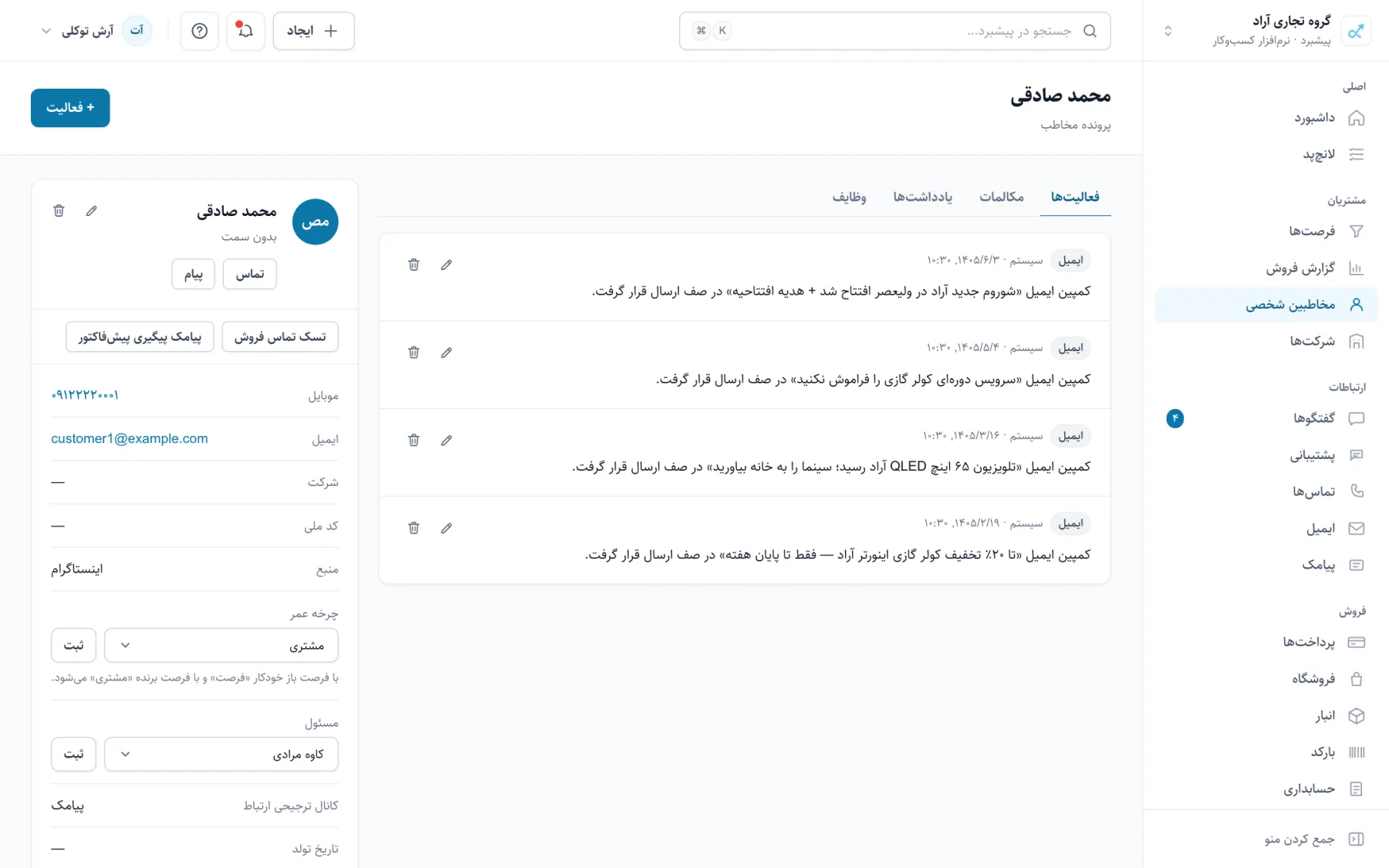
Task: Select the فعالیت‌ها tab
Action: (1075, 198)
